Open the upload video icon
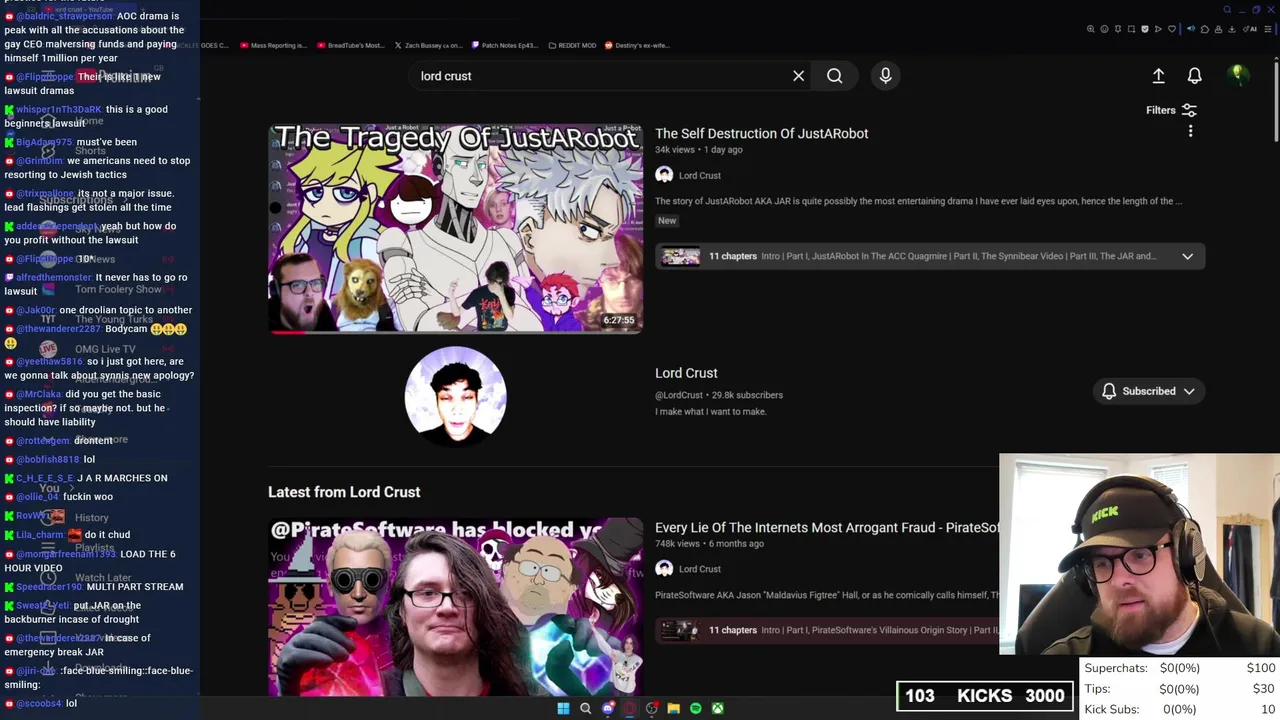The image size is (1280, 720). 1158,76
